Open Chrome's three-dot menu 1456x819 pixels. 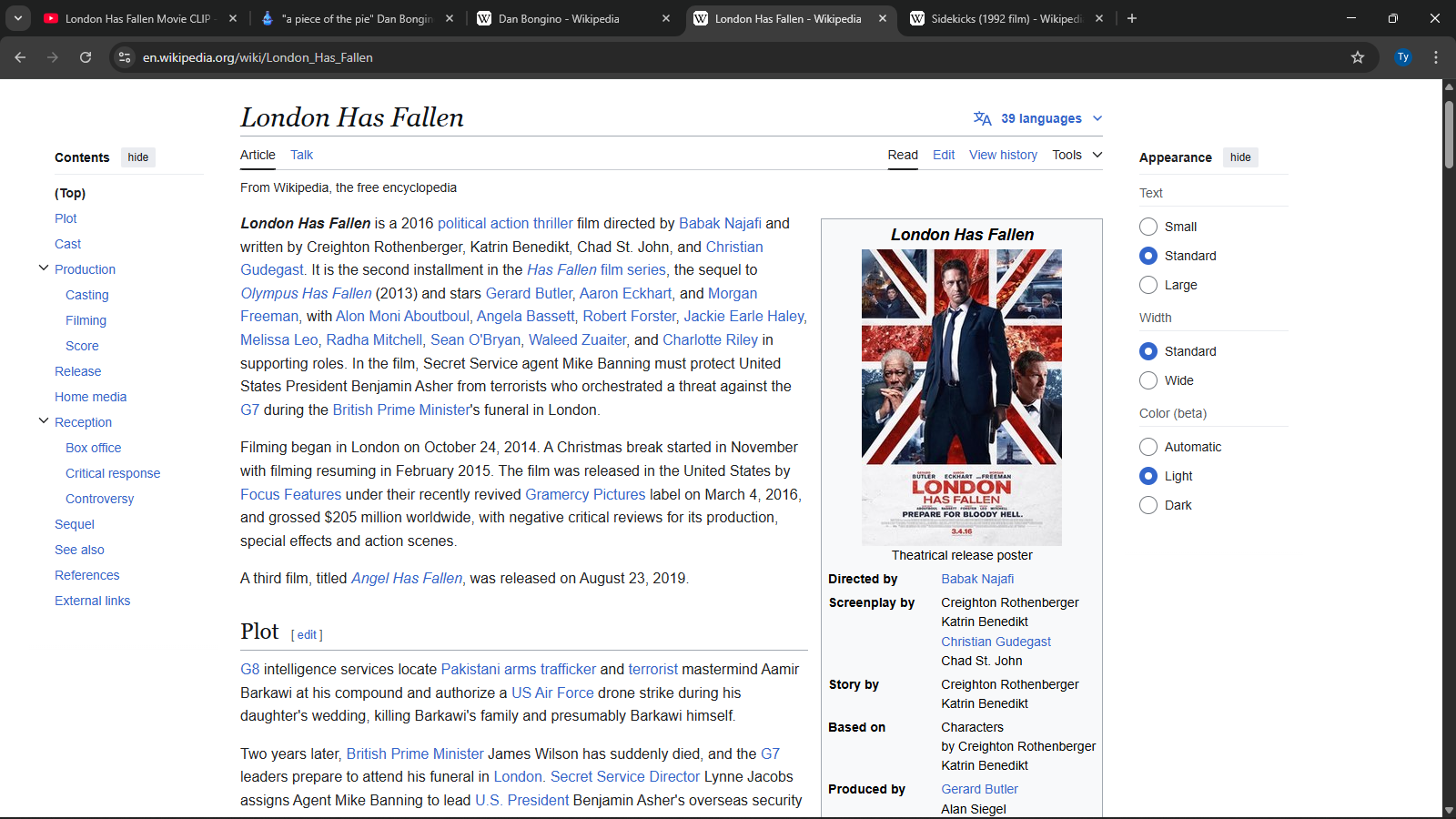click(x=1436, y=57)
